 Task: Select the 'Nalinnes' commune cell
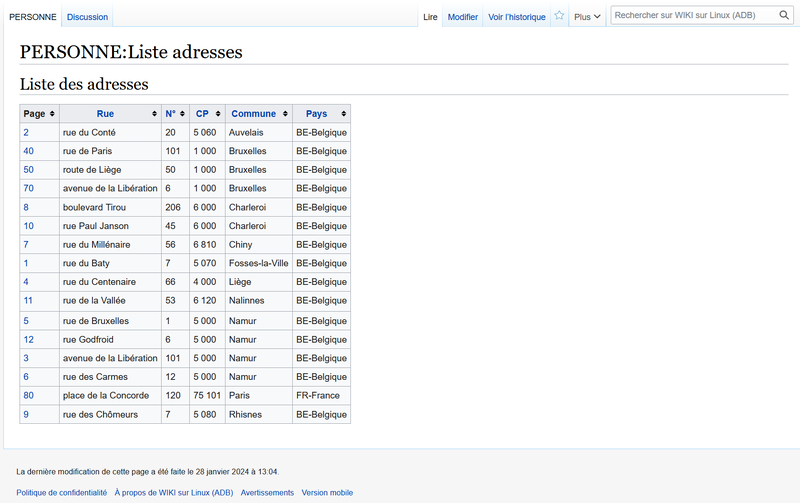coord(259,300)
